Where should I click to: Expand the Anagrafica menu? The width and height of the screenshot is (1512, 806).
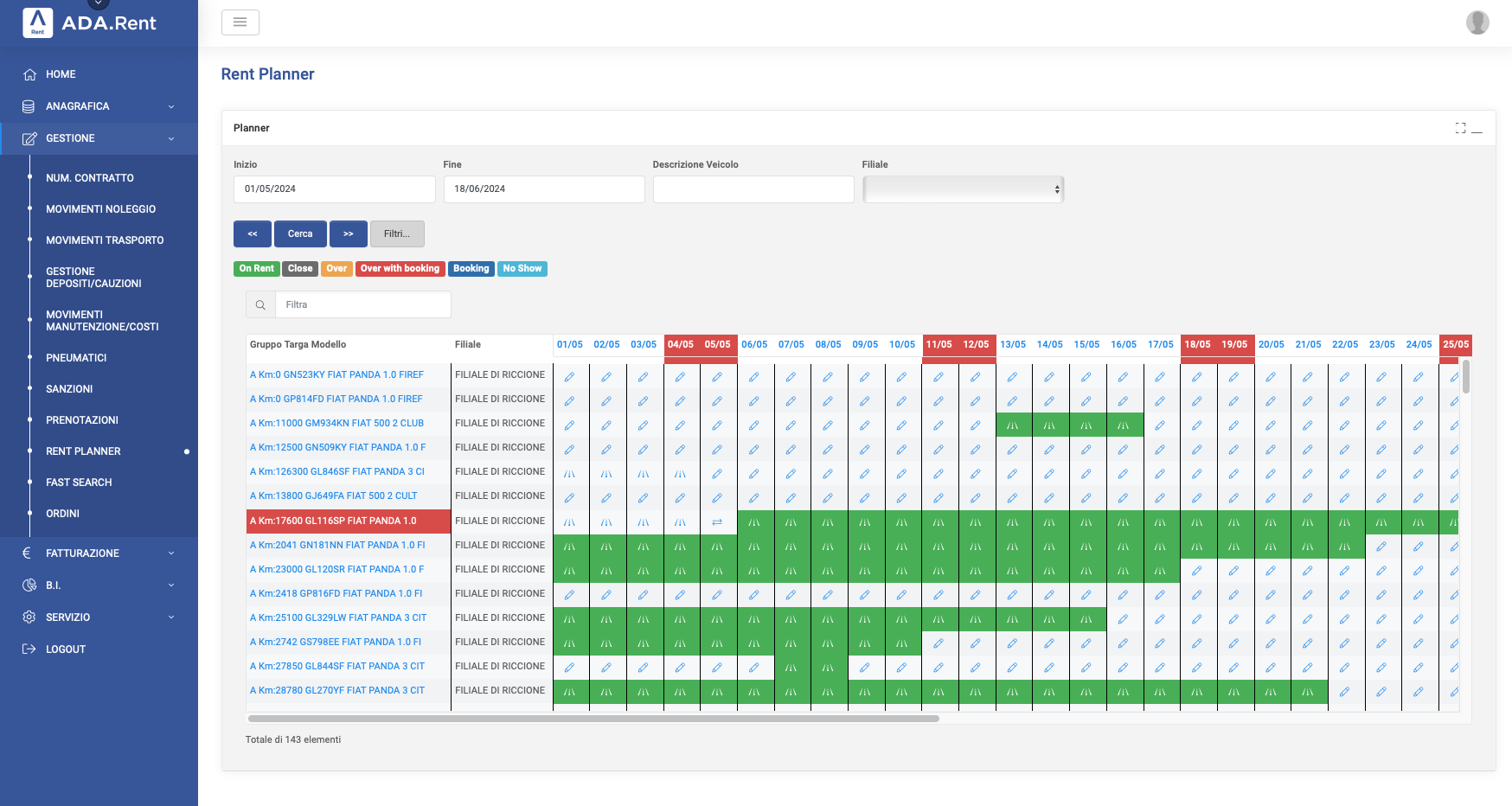click(99, 106)
